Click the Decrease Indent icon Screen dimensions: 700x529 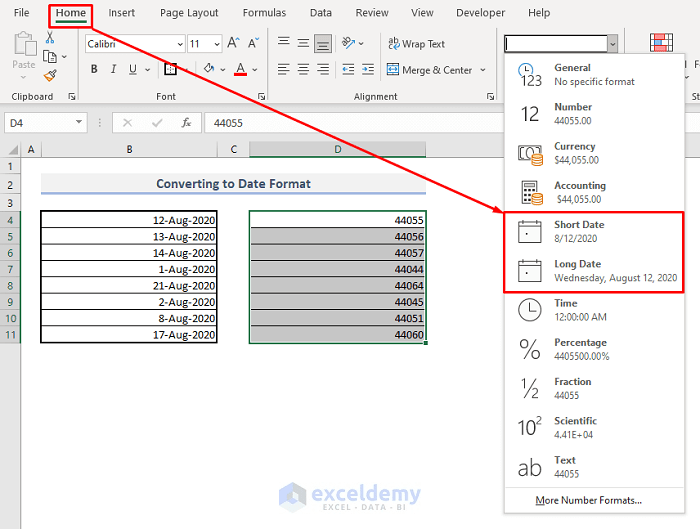(348, 69)
